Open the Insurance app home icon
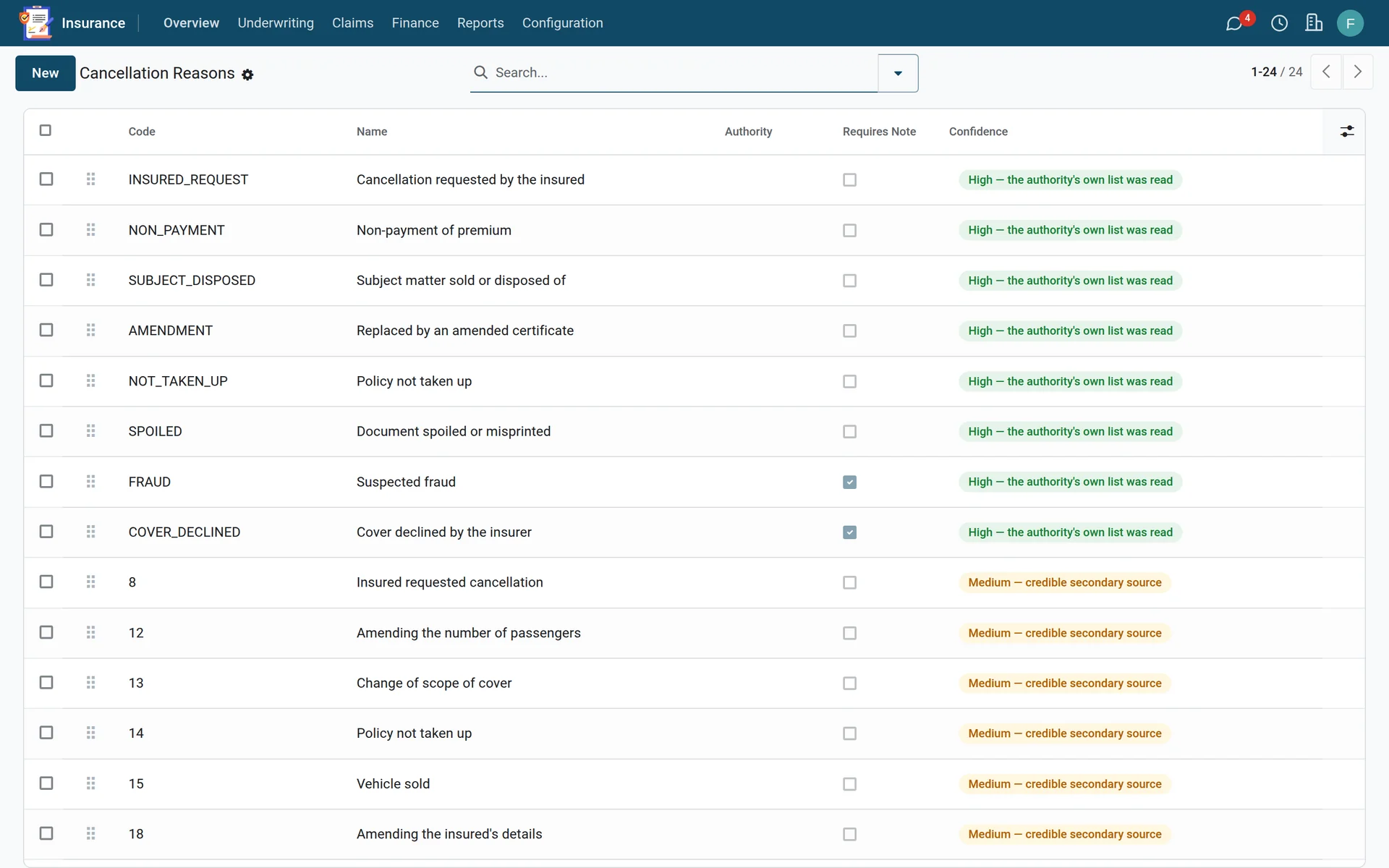Image resolution: width=1389 pixels, height=868 pixels. pos(35,22)
